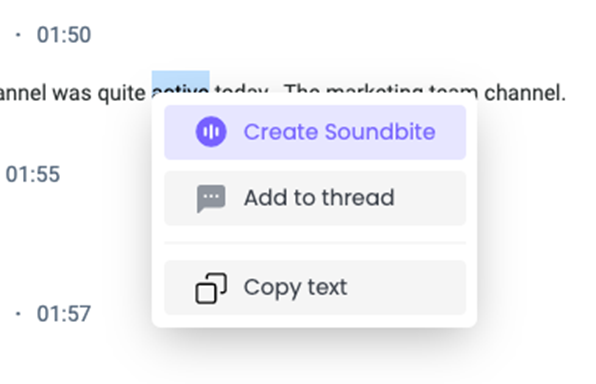Select the Create Soundbite label in popup
596x384 pixels.
click(339, 132)
